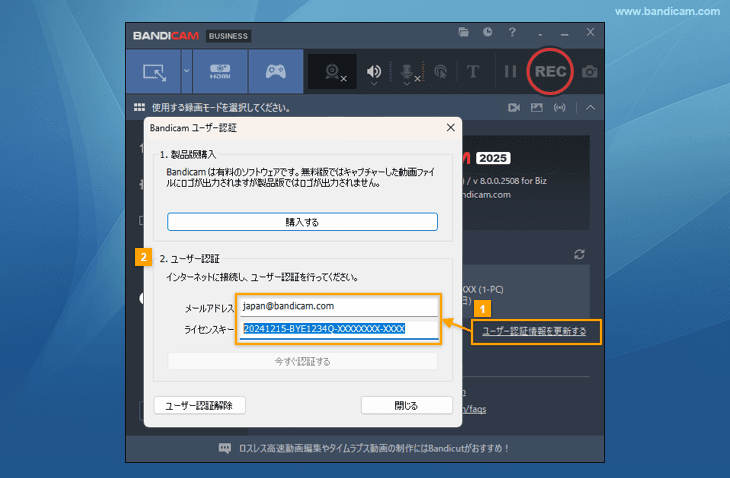Click the refresh license icon
Image resolution: width=730 pixels, height=478 pixels.
tap(579, 254)
